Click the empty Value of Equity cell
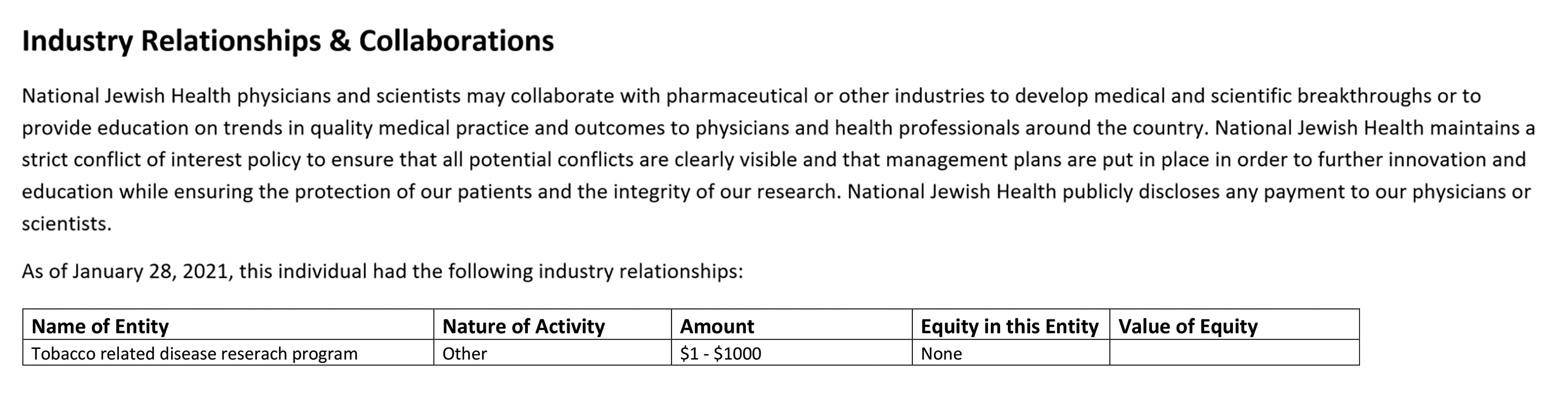Viewport: 1568px width, 394px height. (x=1235, y=353)
